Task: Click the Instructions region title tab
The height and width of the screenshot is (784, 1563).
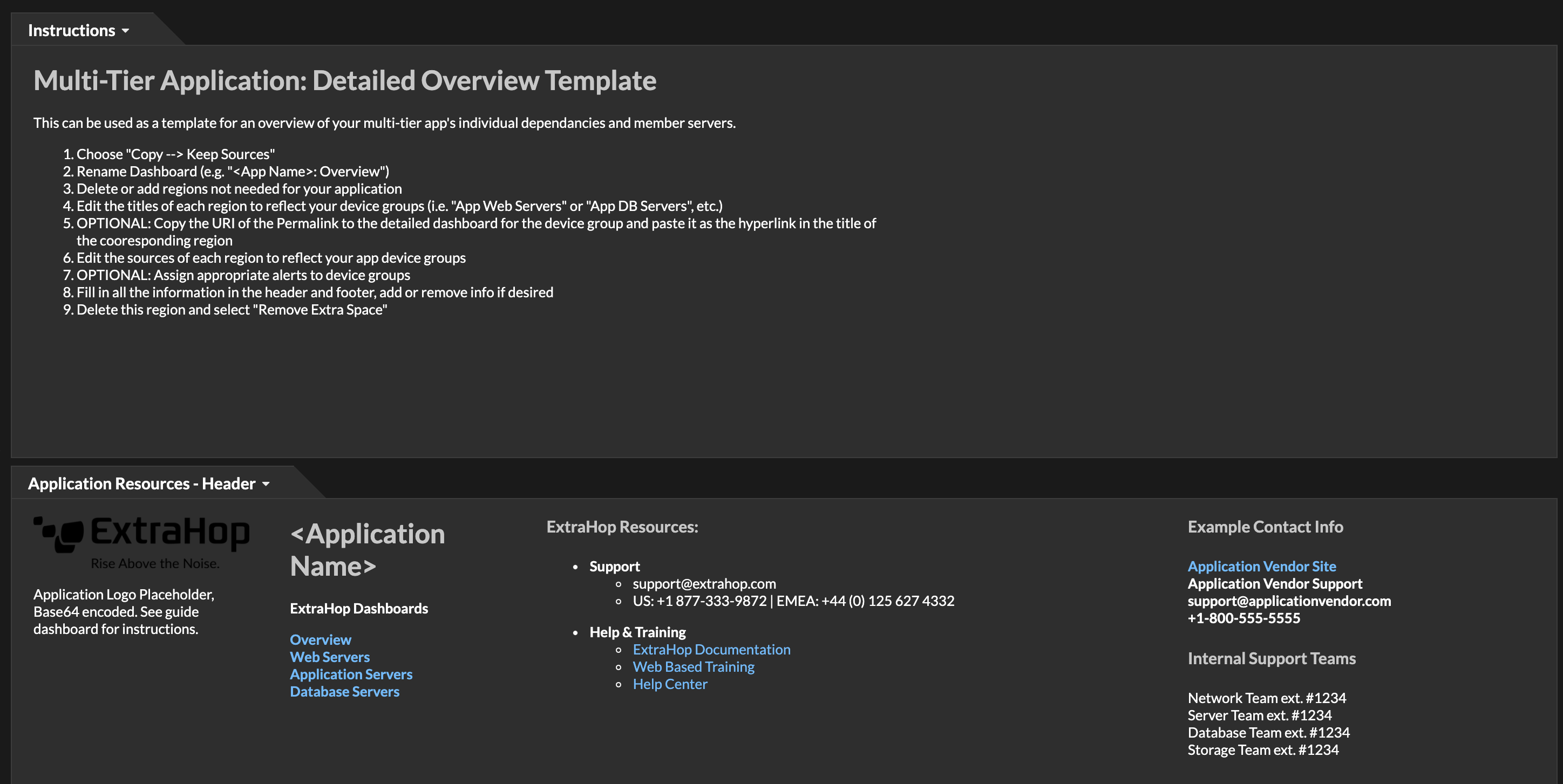Action: coord(72,30)
